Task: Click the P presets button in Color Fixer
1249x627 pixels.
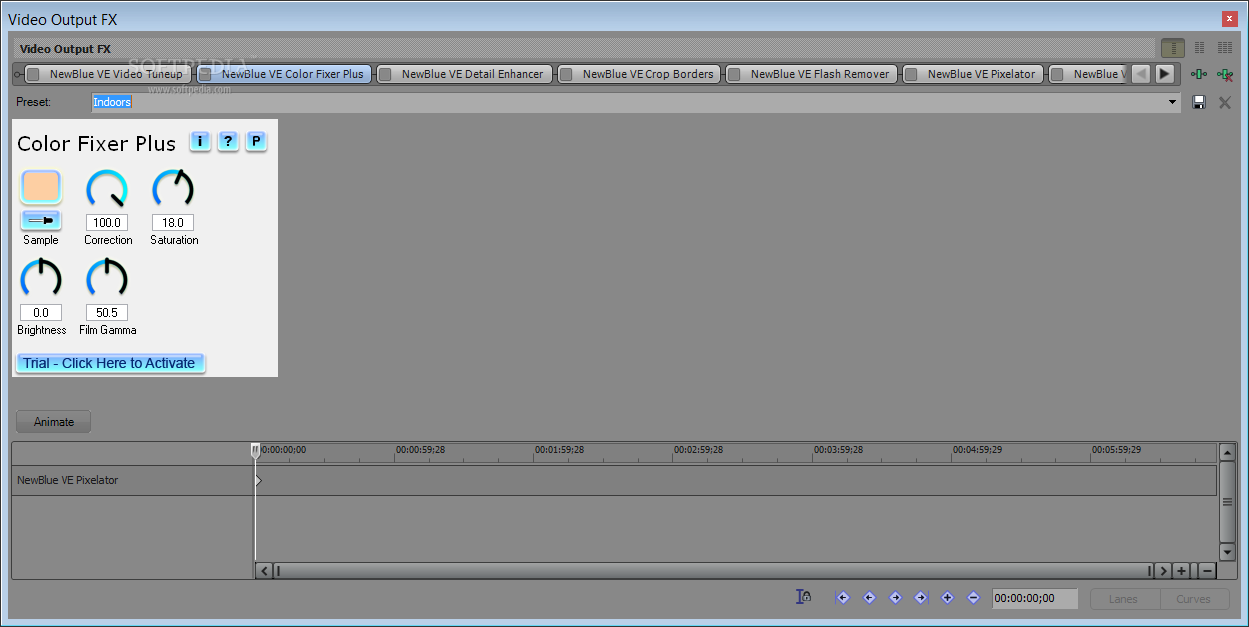Action: (256, 141)
